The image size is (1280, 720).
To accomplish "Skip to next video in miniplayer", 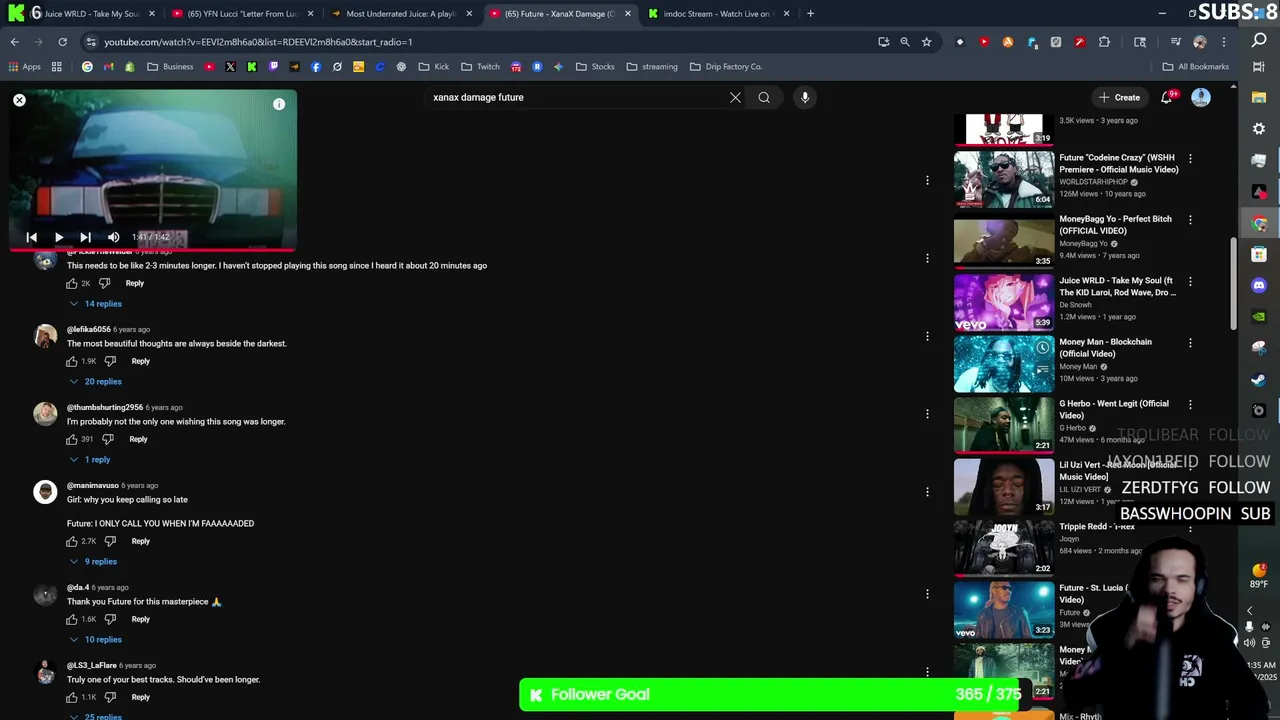I will pyautogui.click(x=85, y=238).
